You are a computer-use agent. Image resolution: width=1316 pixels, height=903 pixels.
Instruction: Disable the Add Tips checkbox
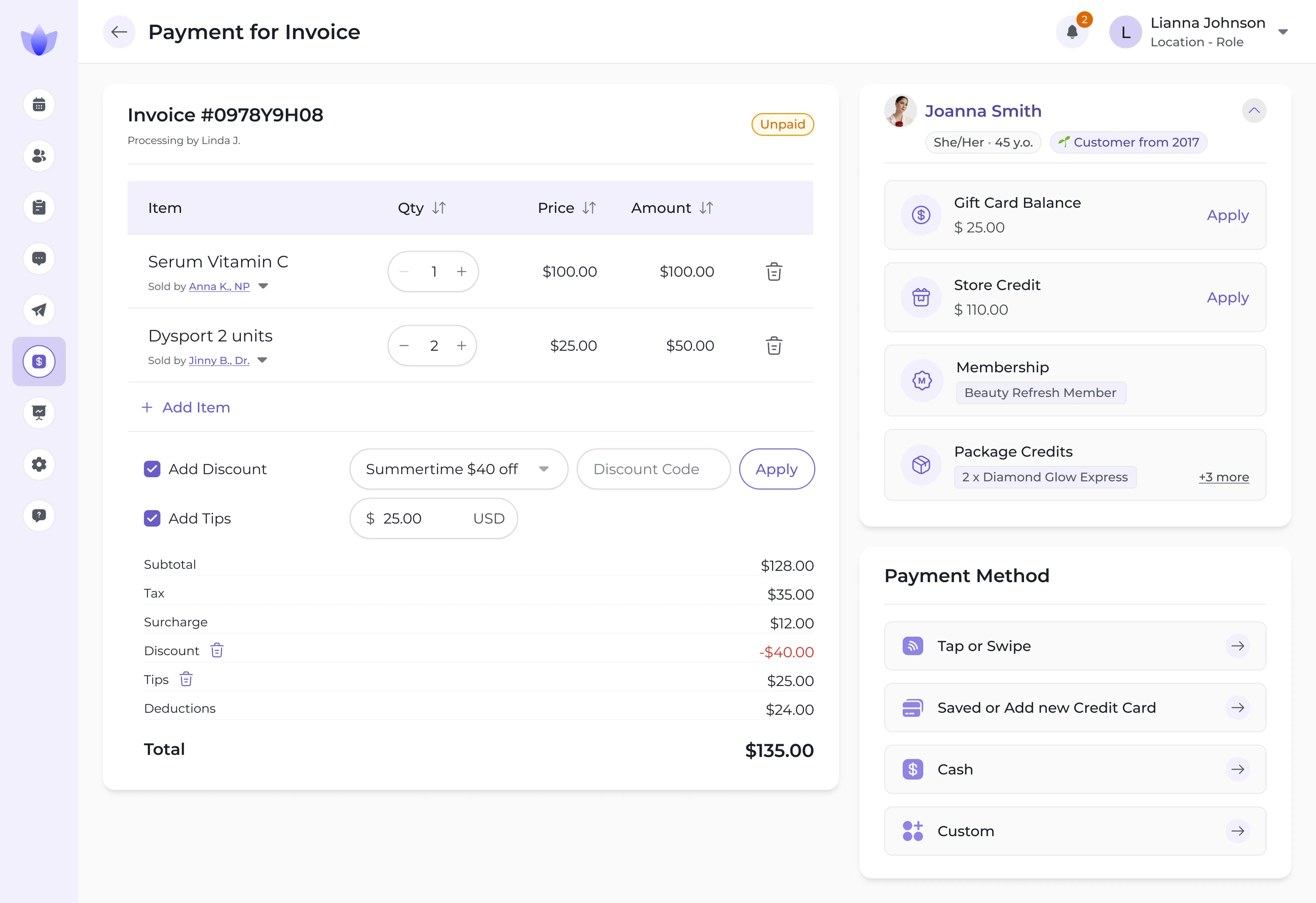tap(152, 518)
